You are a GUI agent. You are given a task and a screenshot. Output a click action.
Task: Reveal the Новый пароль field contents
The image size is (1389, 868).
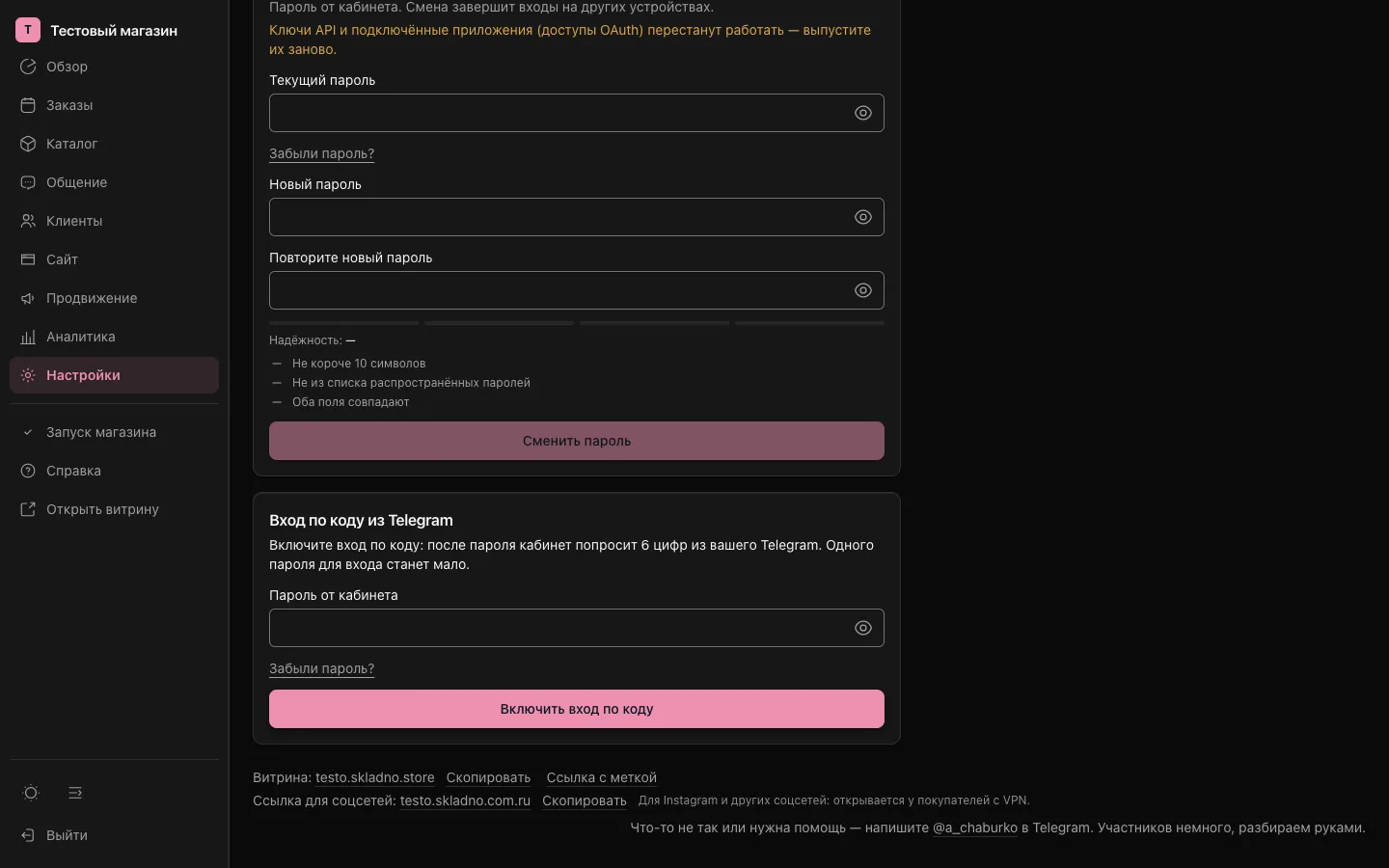tap(863, 217)
